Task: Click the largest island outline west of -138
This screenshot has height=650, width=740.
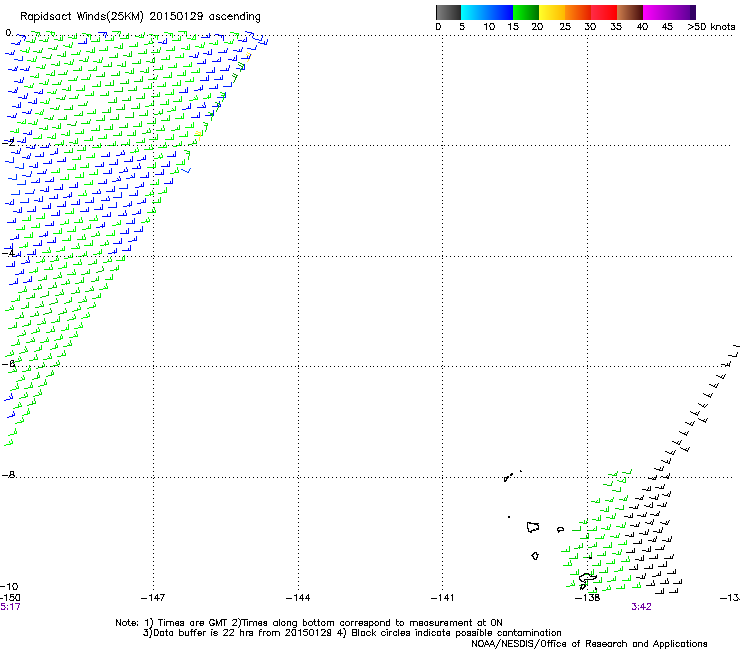Action: coord(533,527)
